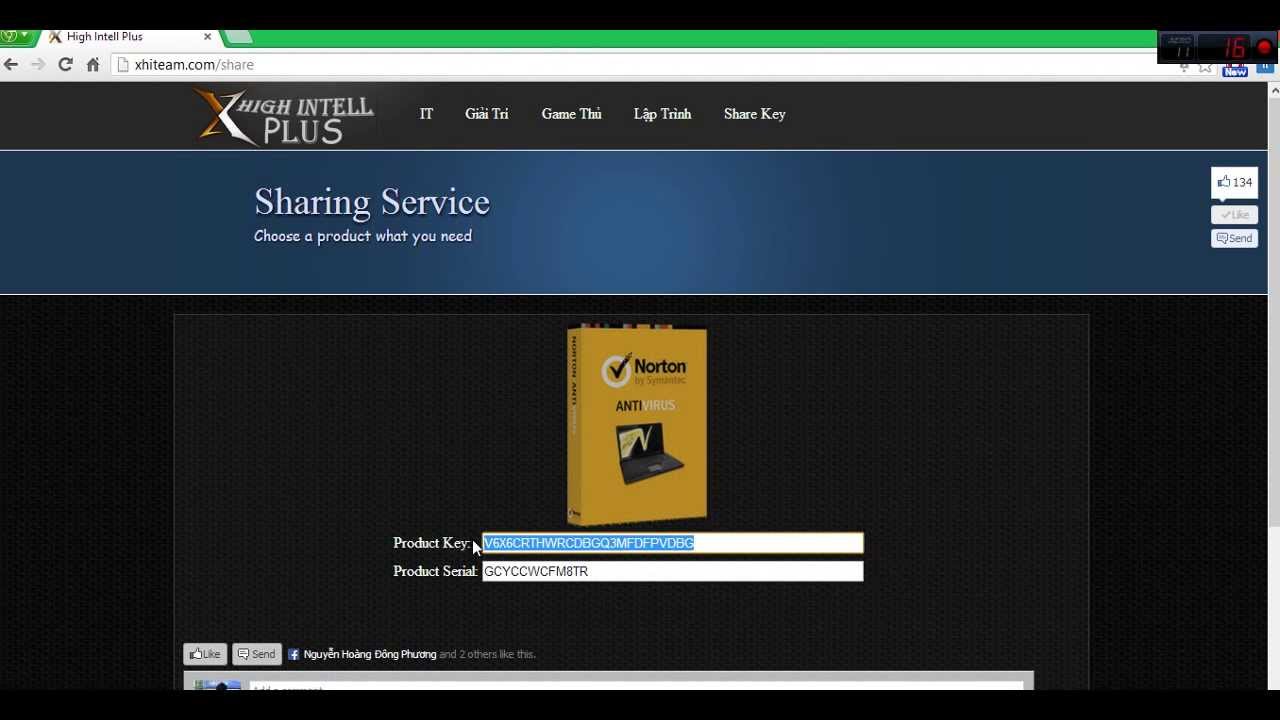Click the browser forward arrow
Screen dimensions: 1280x720
coord(38,64)
